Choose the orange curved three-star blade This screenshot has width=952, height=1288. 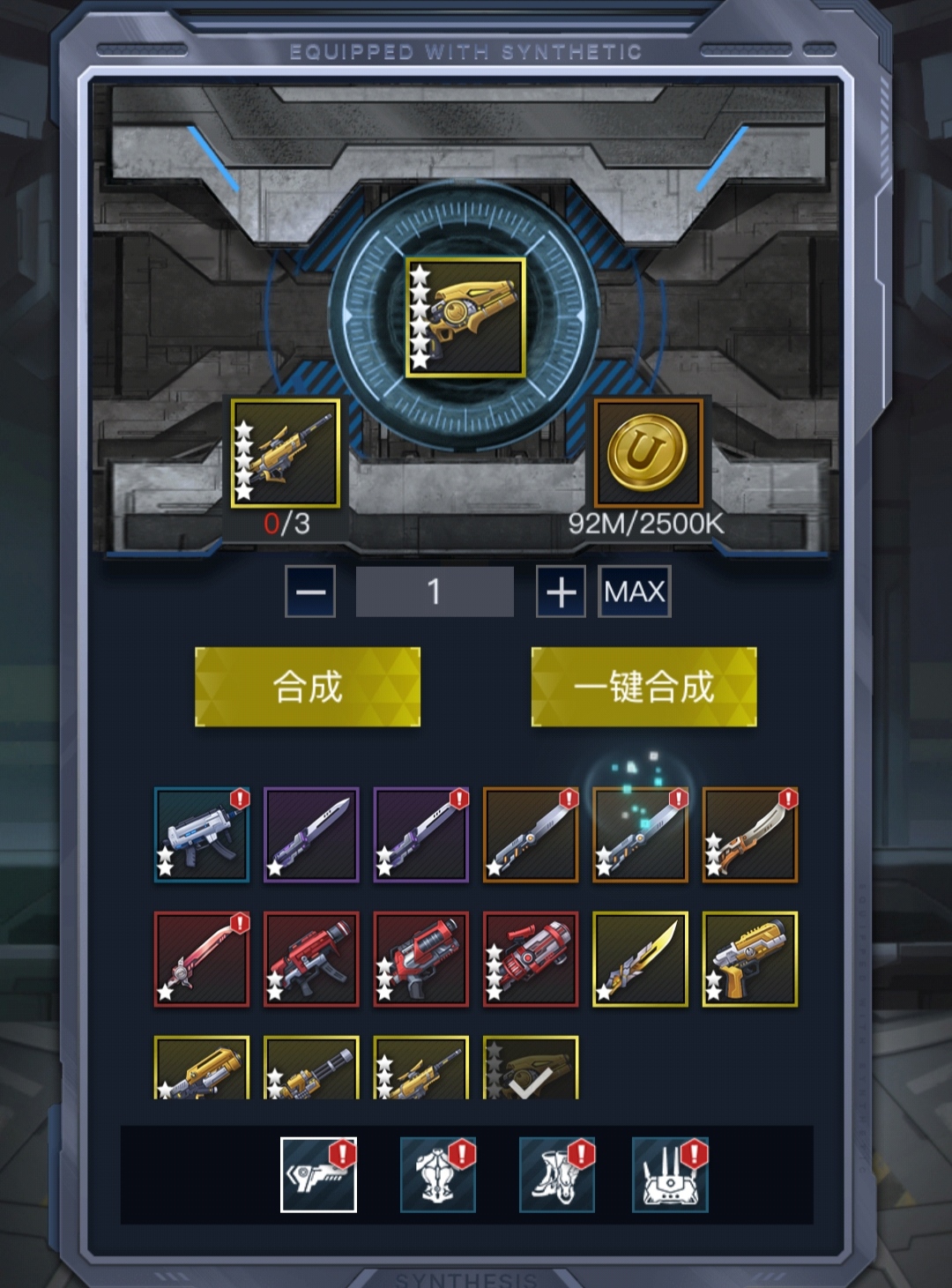click(x=750, y=835)
